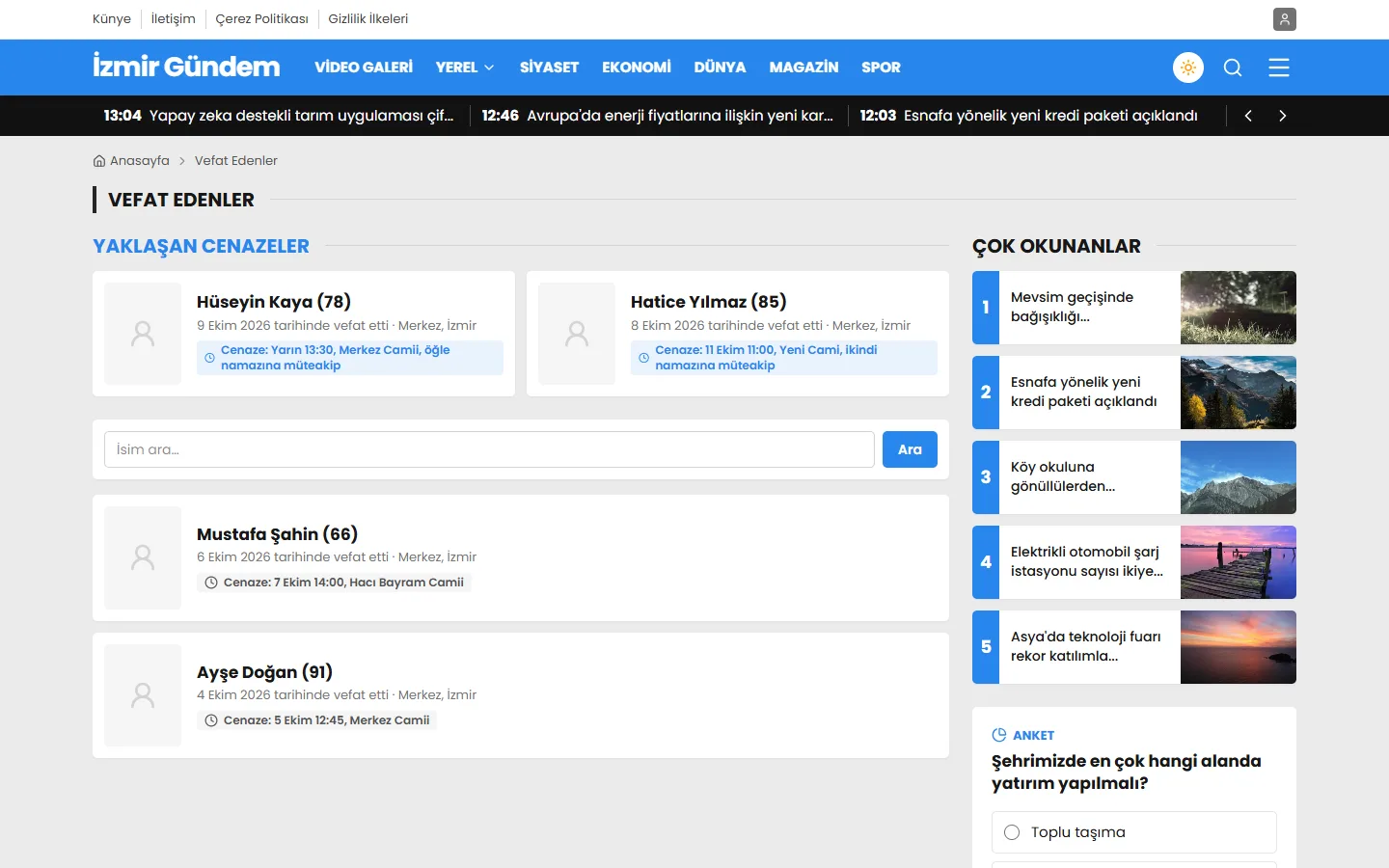Click the Ara search button
1389x868 pixels.
pyautogui.click(x=910, y=449)
